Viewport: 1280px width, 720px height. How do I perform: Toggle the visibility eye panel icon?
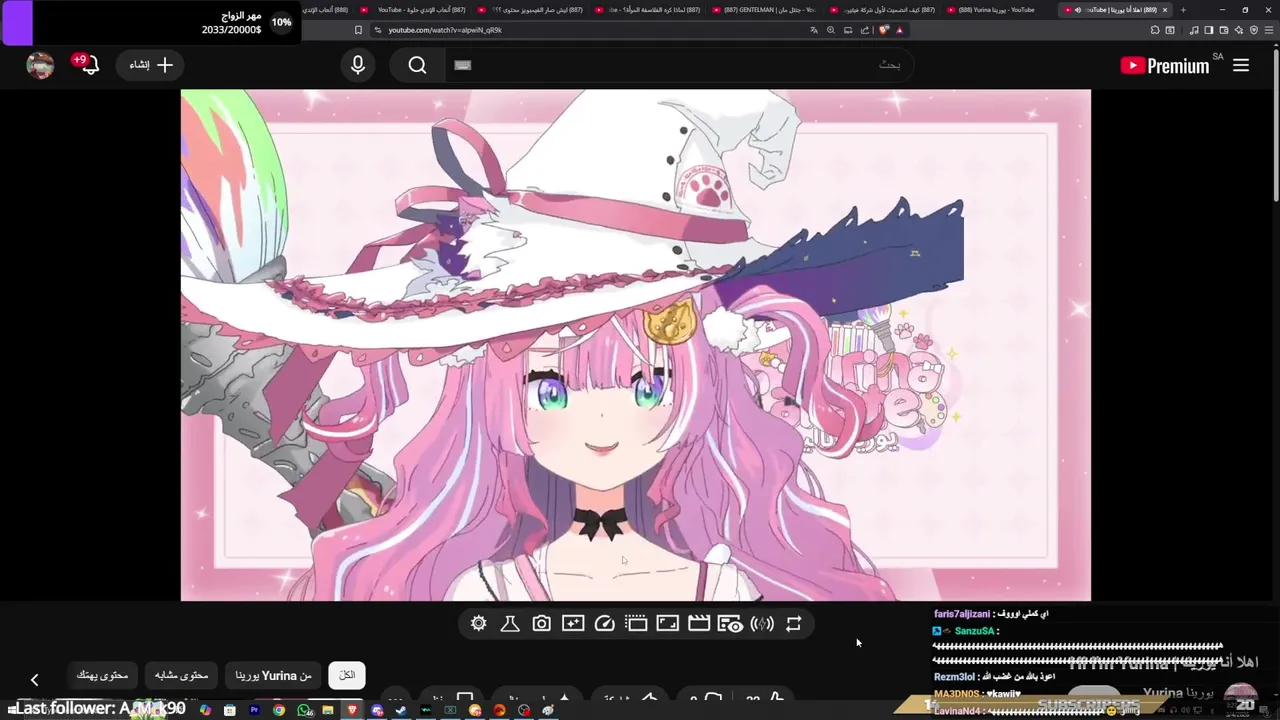pos(730,624)
